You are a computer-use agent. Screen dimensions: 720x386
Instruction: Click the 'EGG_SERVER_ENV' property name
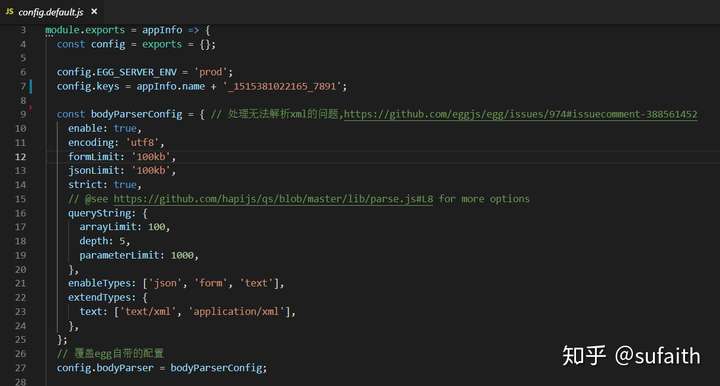(x=136, y=72)
